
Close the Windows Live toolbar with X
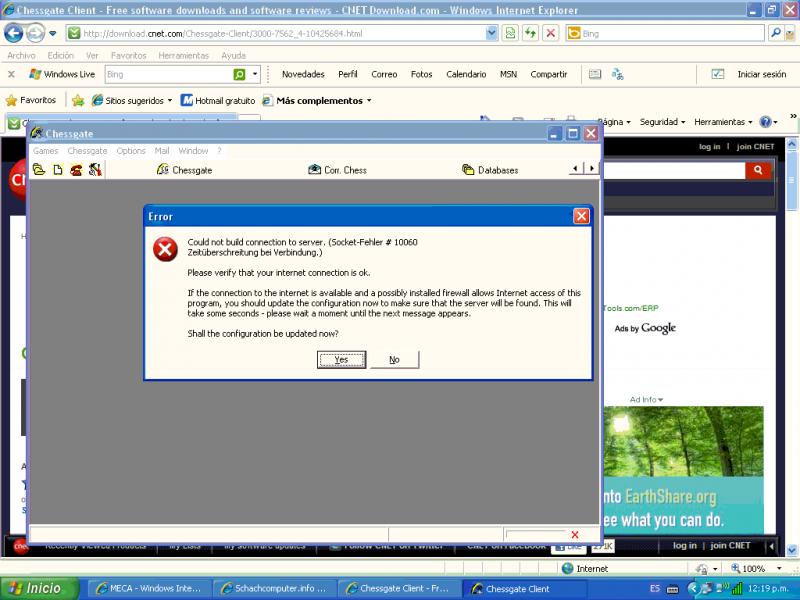click(x=11, y=74)
